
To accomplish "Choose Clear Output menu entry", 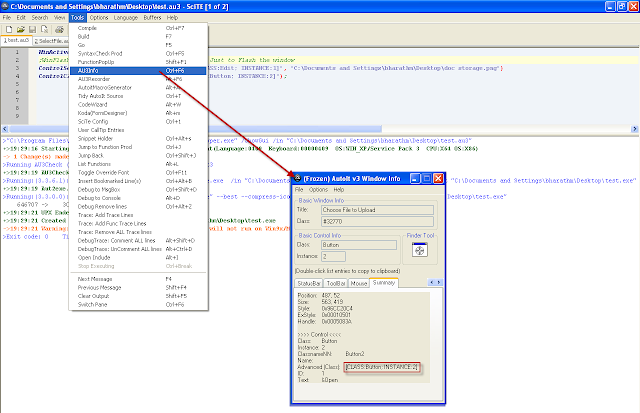I will click(x=138, y=296).
